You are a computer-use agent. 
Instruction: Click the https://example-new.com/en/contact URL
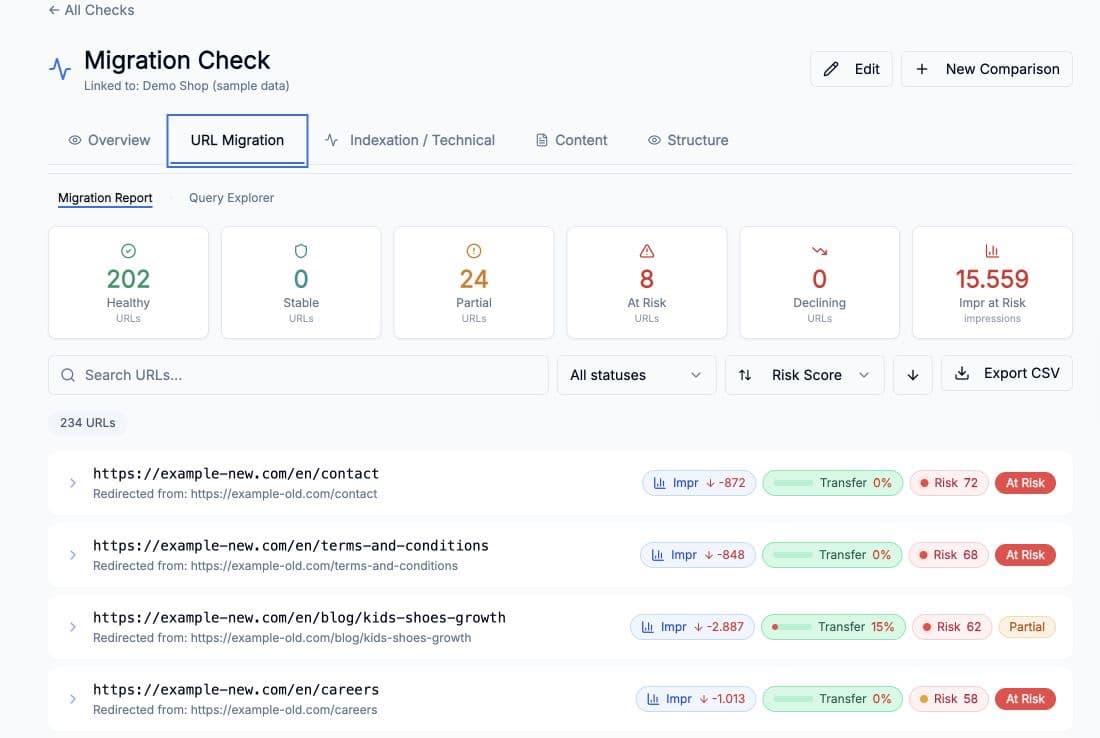[x=236, y=474]
